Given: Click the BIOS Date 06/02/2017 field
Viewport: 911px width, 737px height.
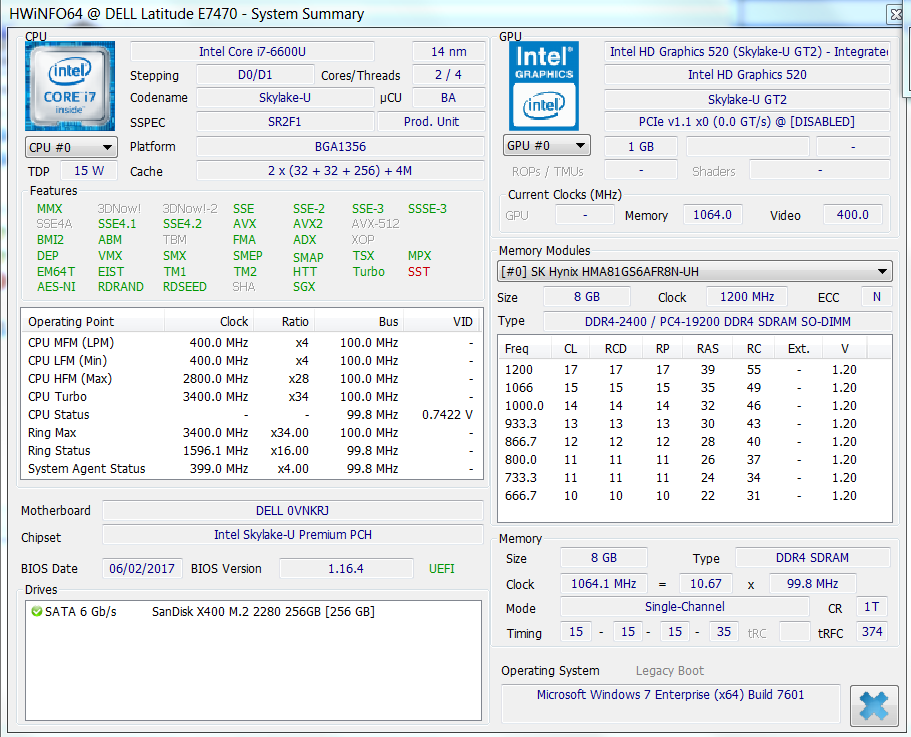Looking at the screenshot, I should (x=141, y=568).
